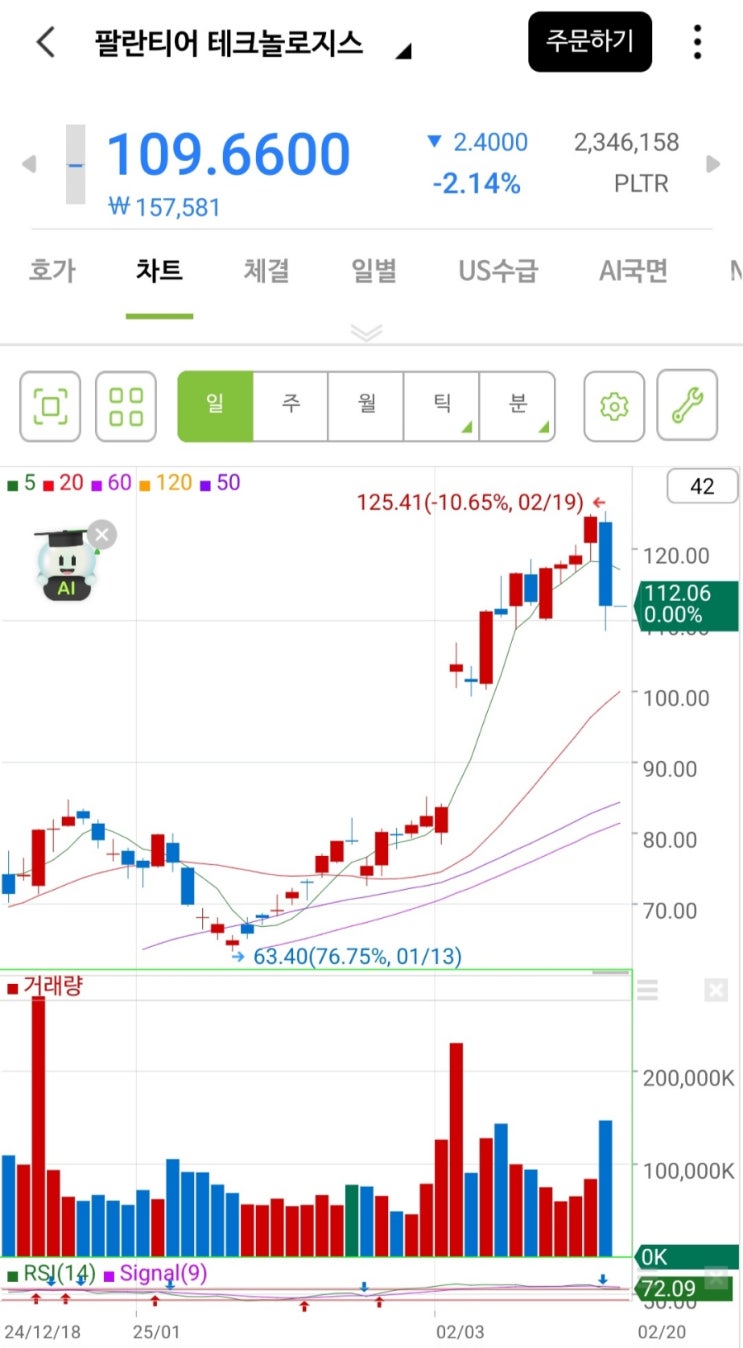
Task: Dismiss the AI robot with X
Action: pos(101,535)
